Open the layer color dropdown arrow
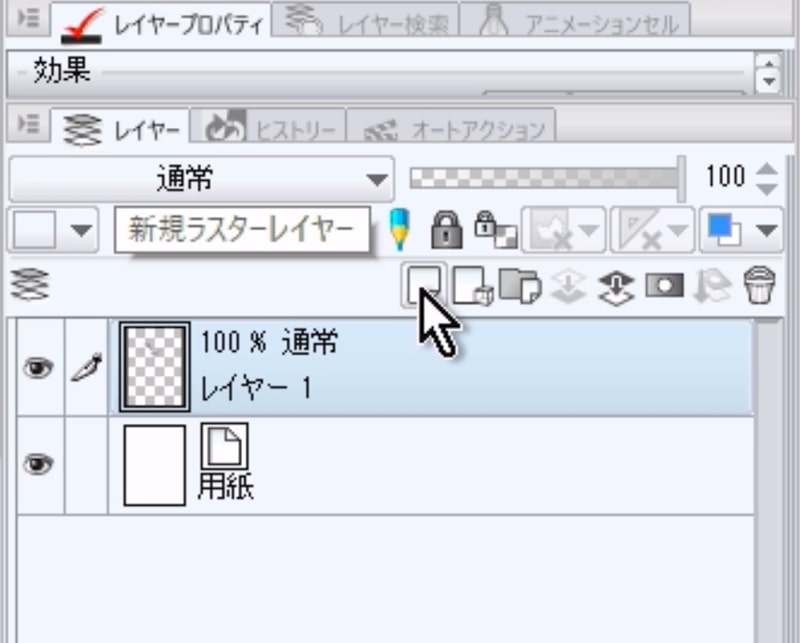 767,231
